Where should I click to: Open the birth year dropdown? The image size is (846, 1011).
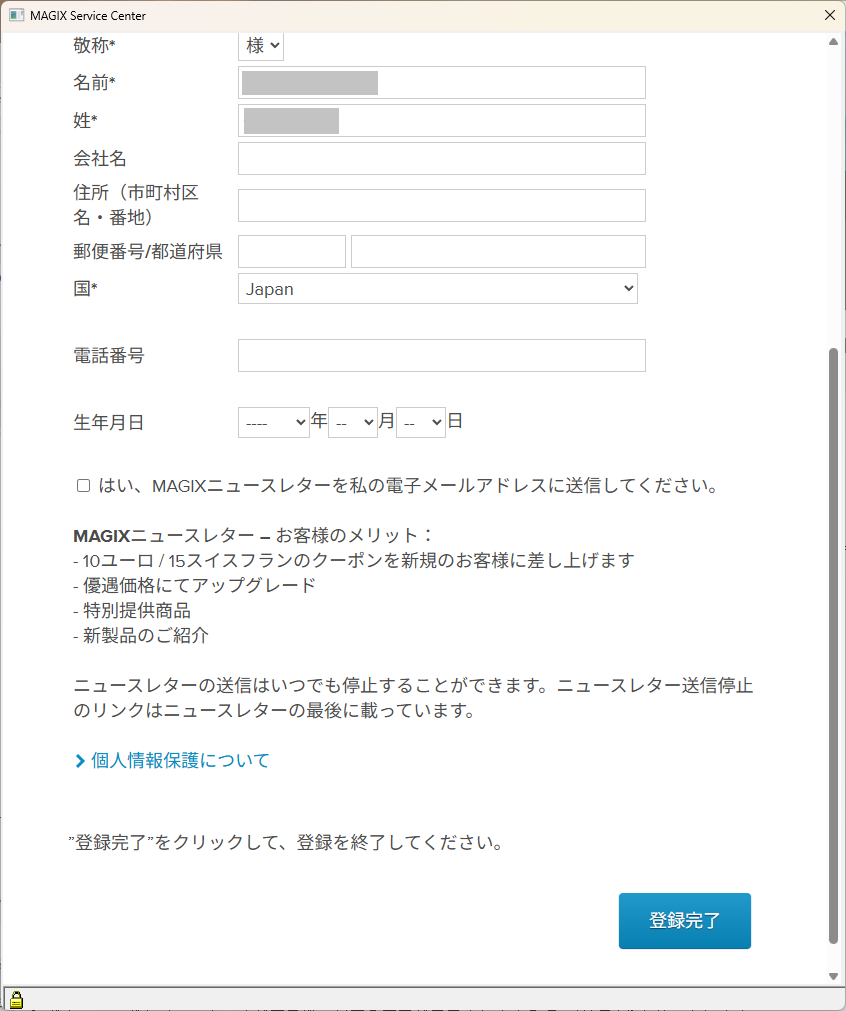coord(273,423)
